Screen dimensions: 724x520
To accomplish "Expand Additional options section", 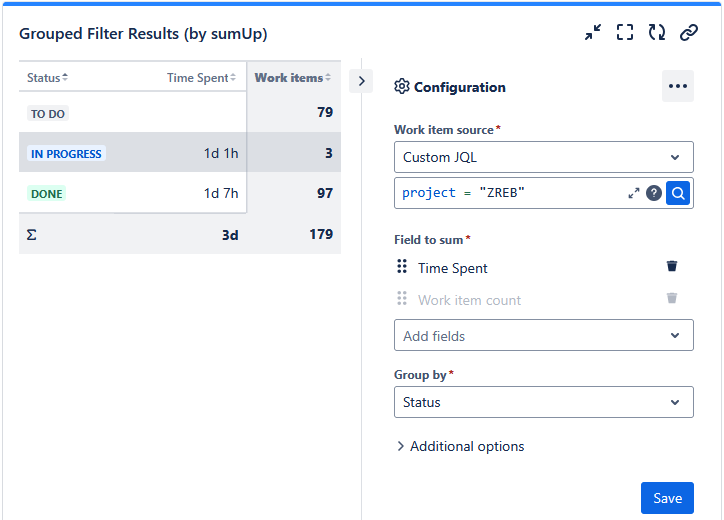I will coord(460,446).
